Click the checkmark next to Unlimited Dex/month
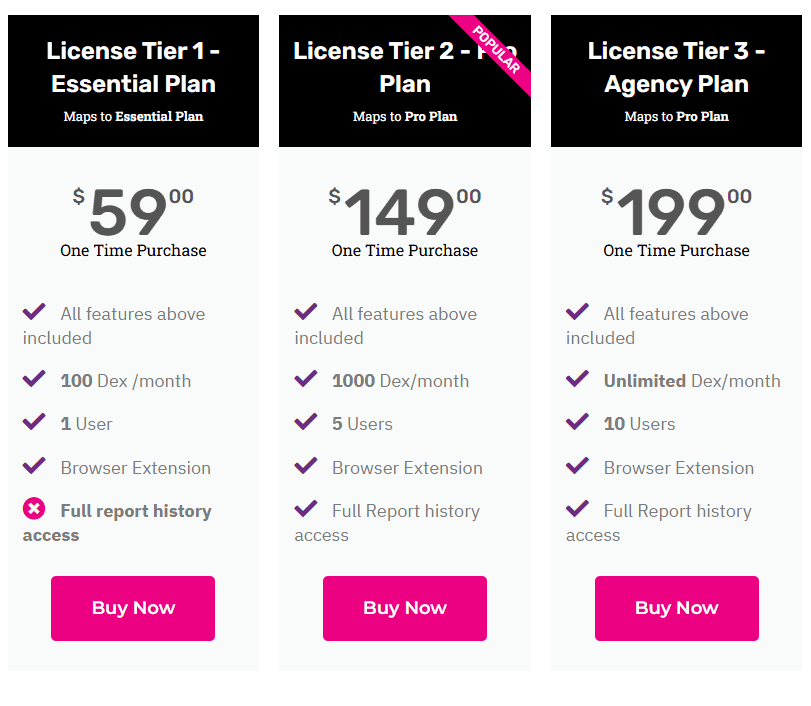This screenshot has width=811, height=706. click(x=577, y=379)
